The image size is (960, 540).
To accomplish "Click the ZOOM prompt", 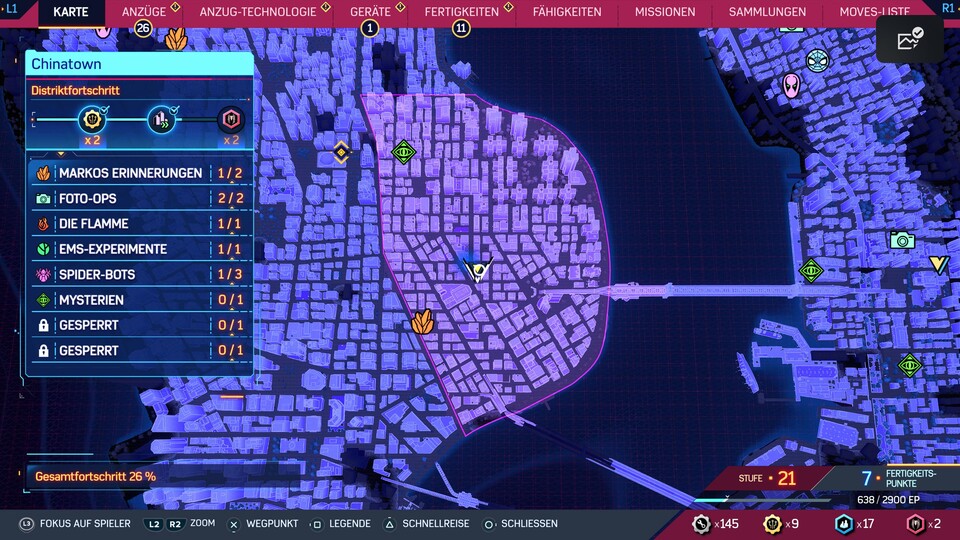I will tap(180, 524).
